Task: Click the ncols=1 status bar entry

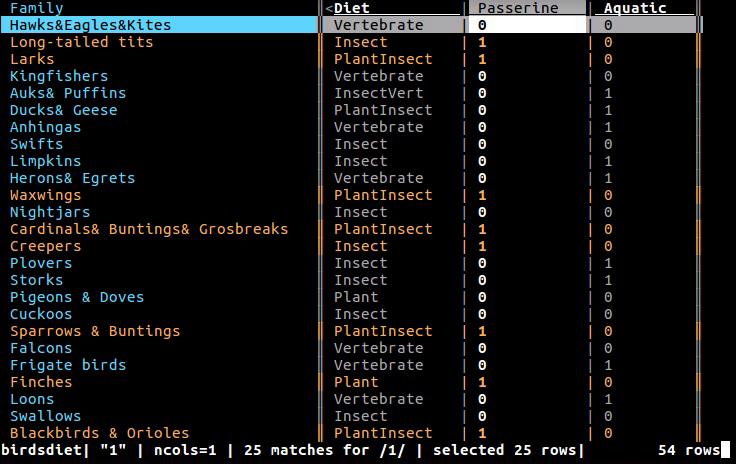Action: click(x=185, y=450)
